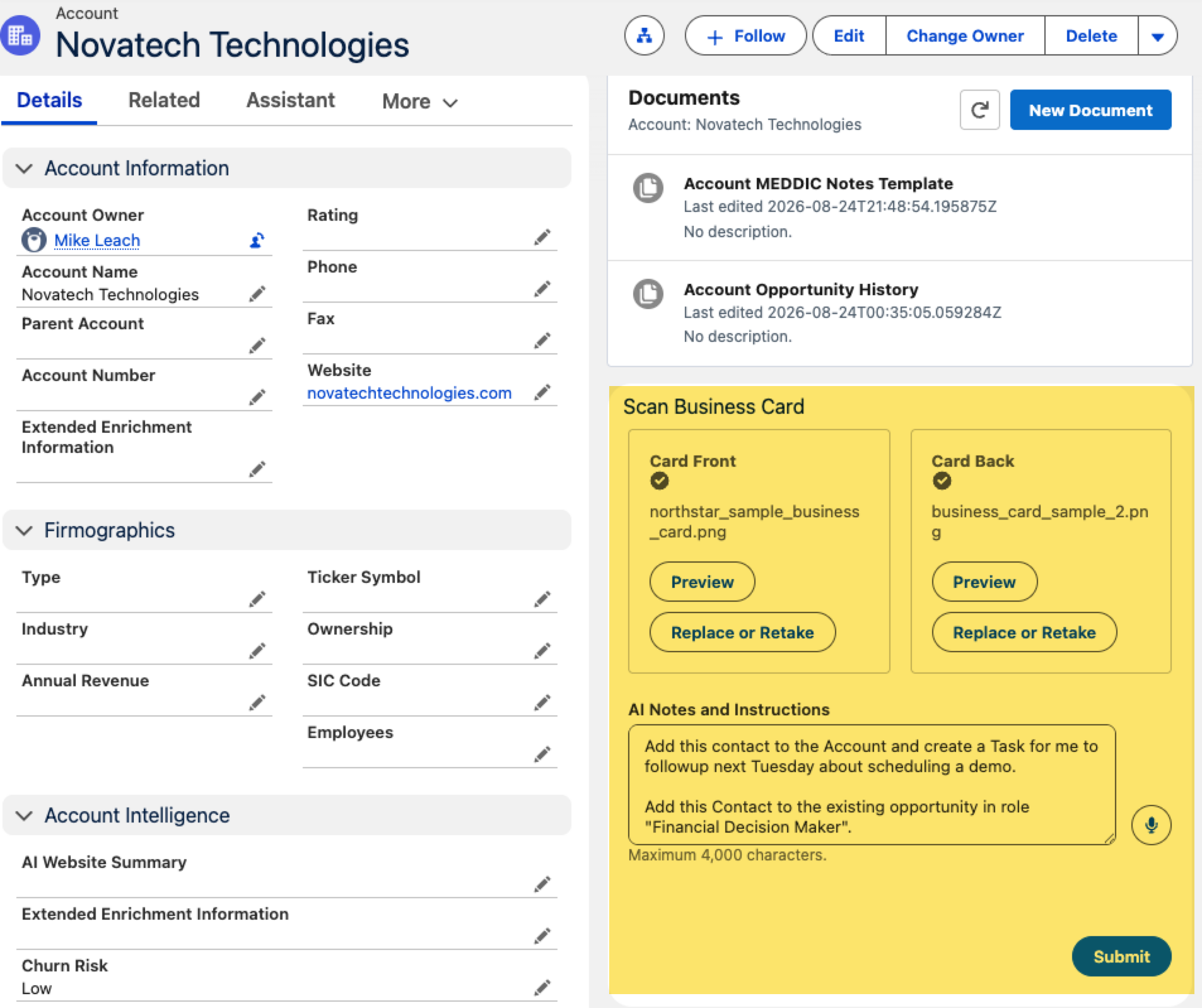The height and width of the screenshot is (1008, 1202).
Task: Edit the SIC Code field pencil
Action: [542, 702]
